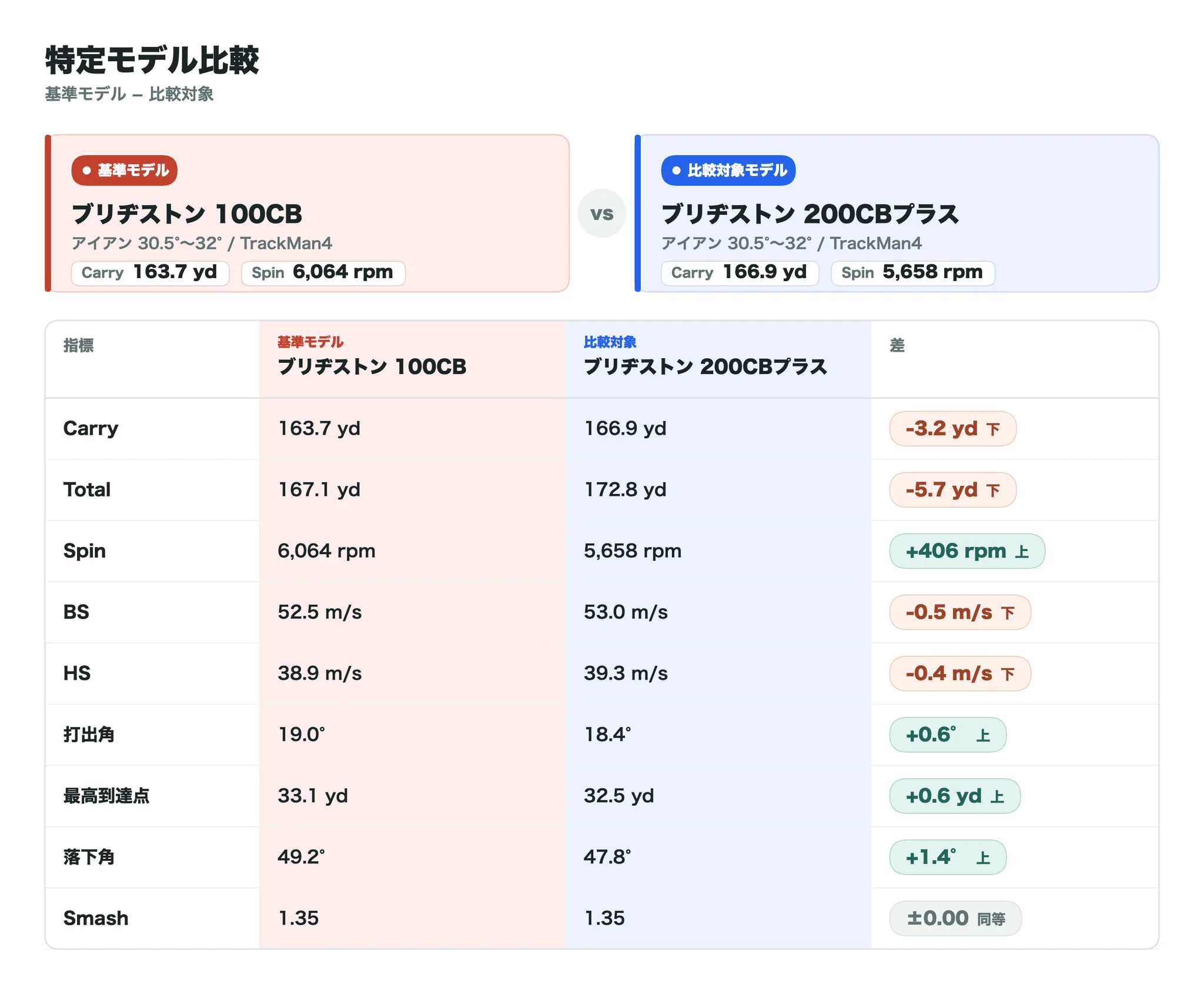Click the 特定モデル比較 page heading
Viewport: 1204px width, 994px height.
click(x=152, y=60)
